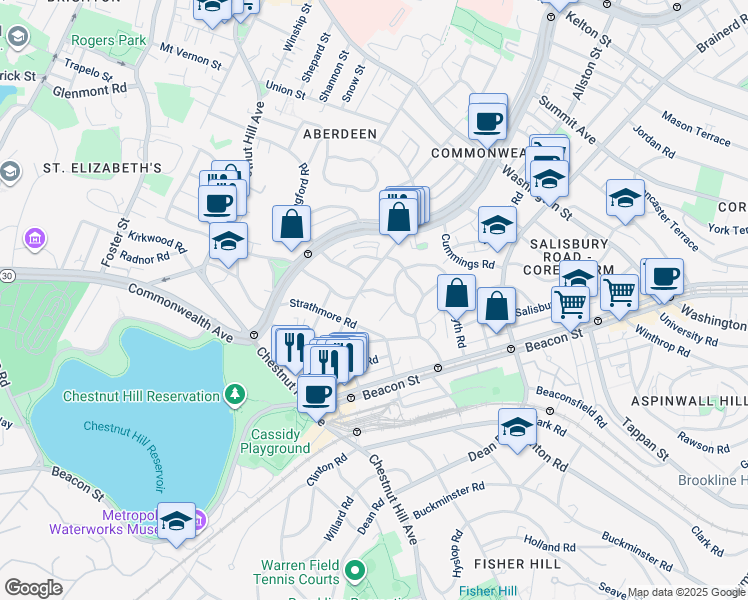This screenshot has height=600, width=748.
Task: Select graduation cap marker beside Waterworks Museum
Action: pos(177,521)
